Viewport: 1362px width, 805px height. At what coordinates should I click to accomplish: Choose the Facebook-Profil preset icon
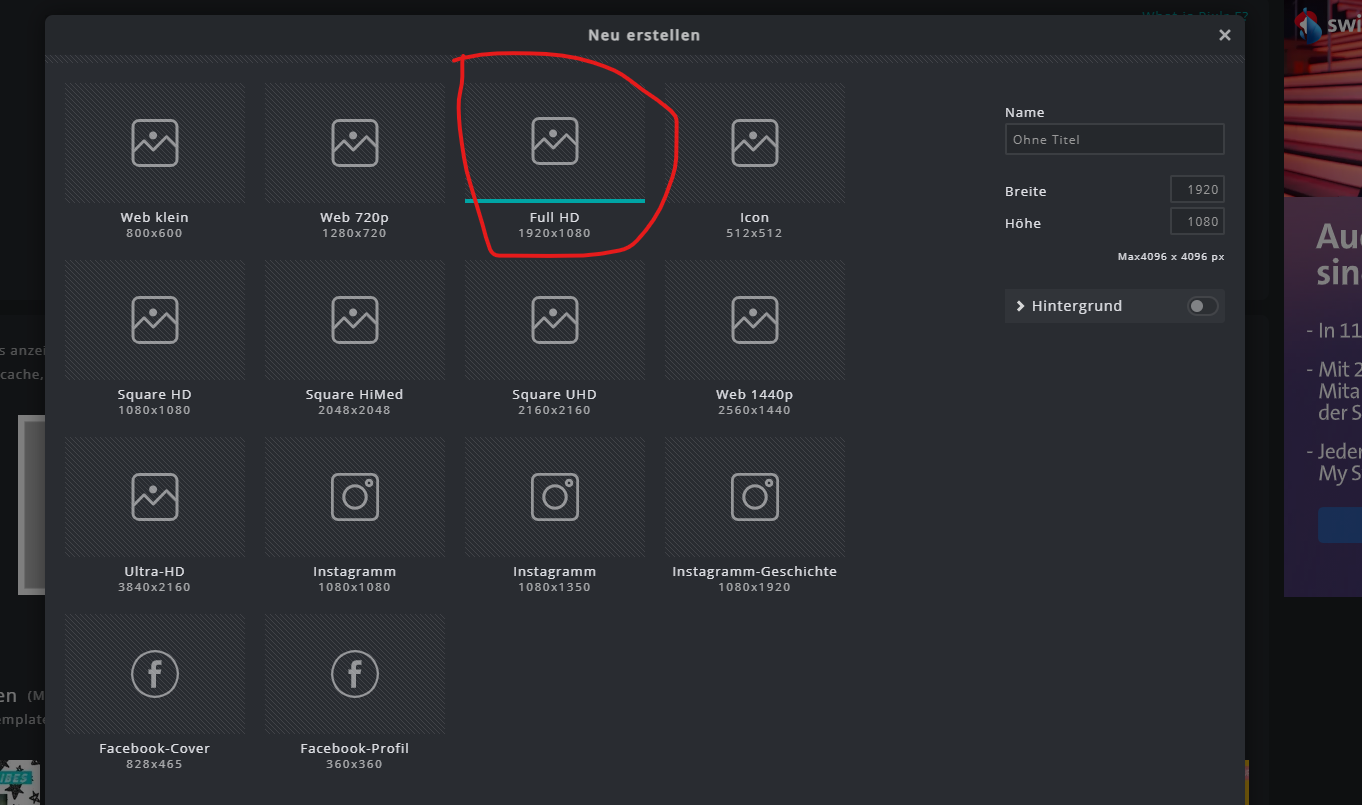click(x=355, y=674)
